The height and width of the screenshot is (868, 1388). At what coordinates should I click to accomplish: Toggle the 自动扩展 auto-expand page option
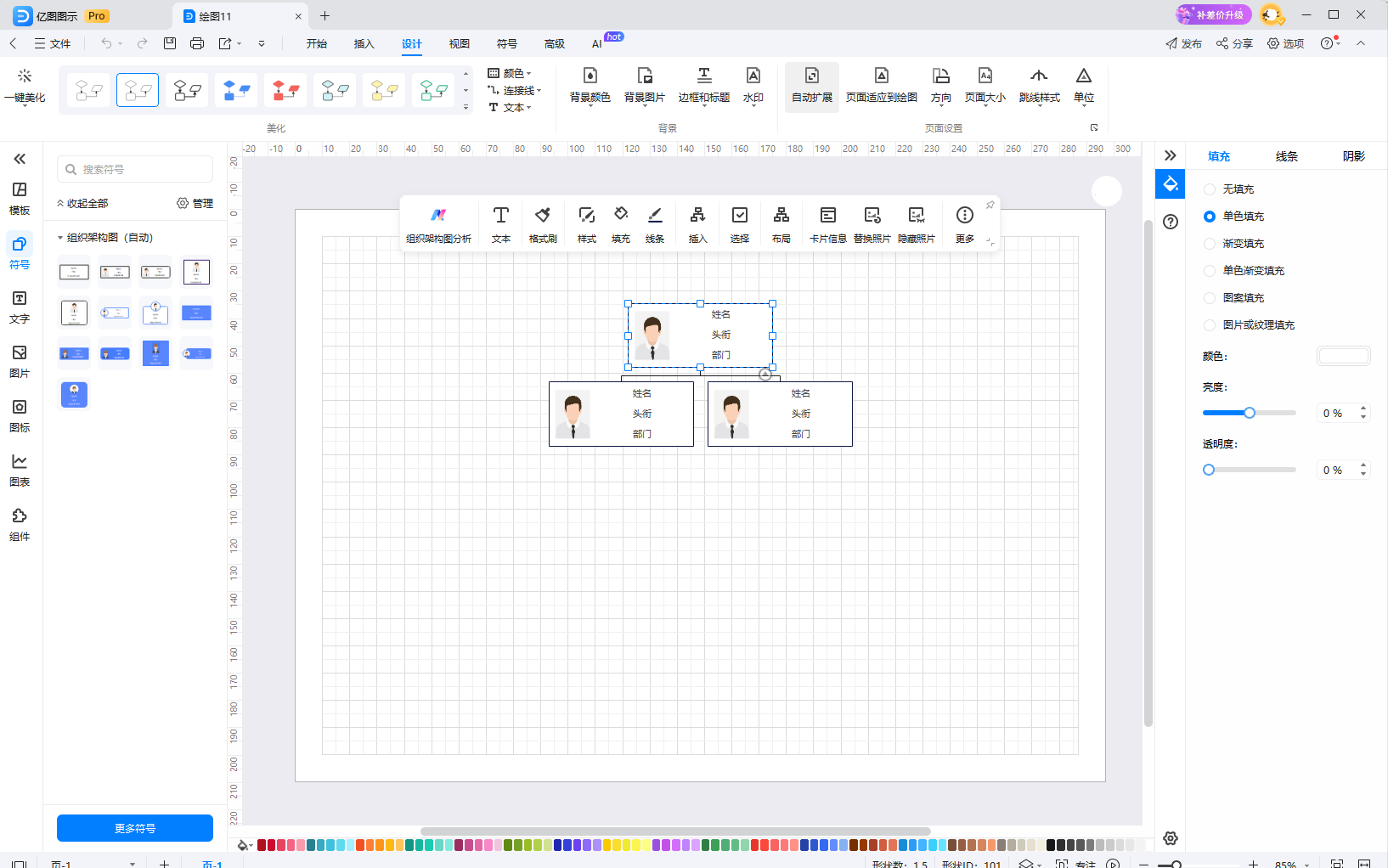coord(812,86)
